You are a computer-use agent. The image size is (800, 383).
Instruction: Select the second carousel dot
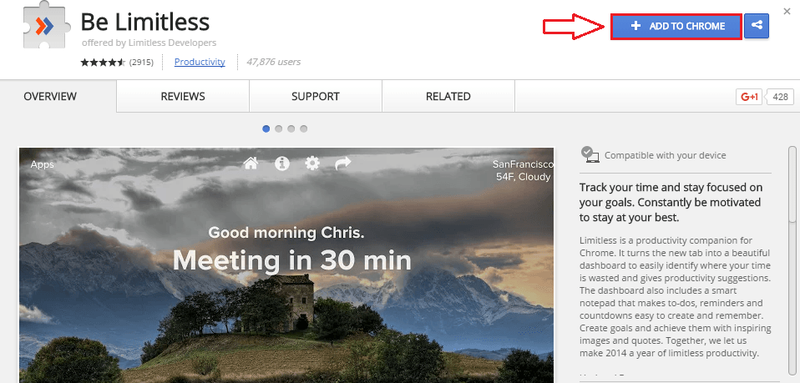coord(279,129)
